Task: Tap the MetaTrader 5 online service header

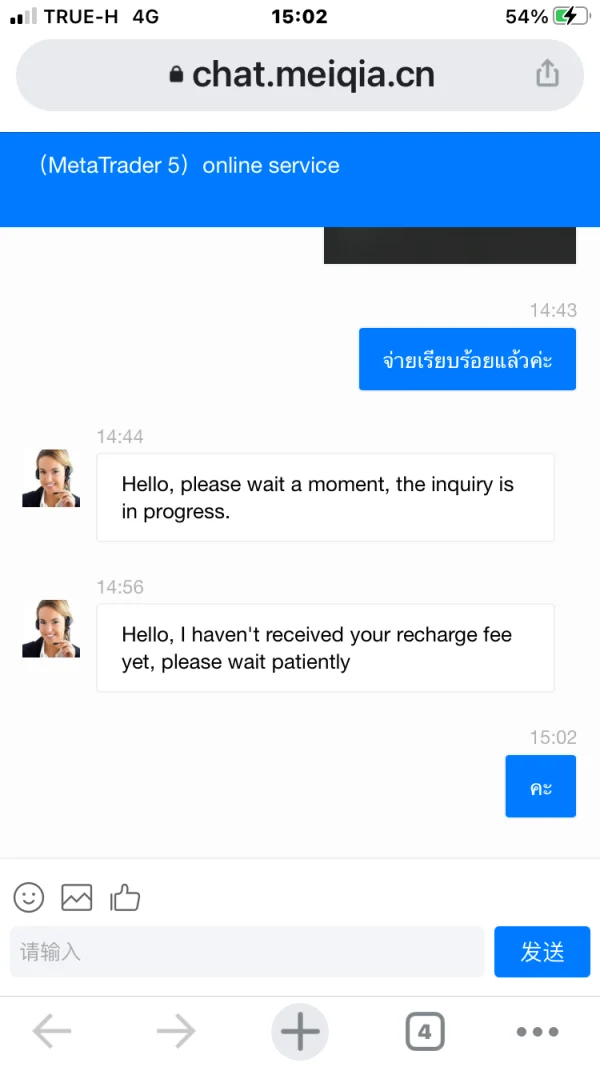Action: point(190,166)
